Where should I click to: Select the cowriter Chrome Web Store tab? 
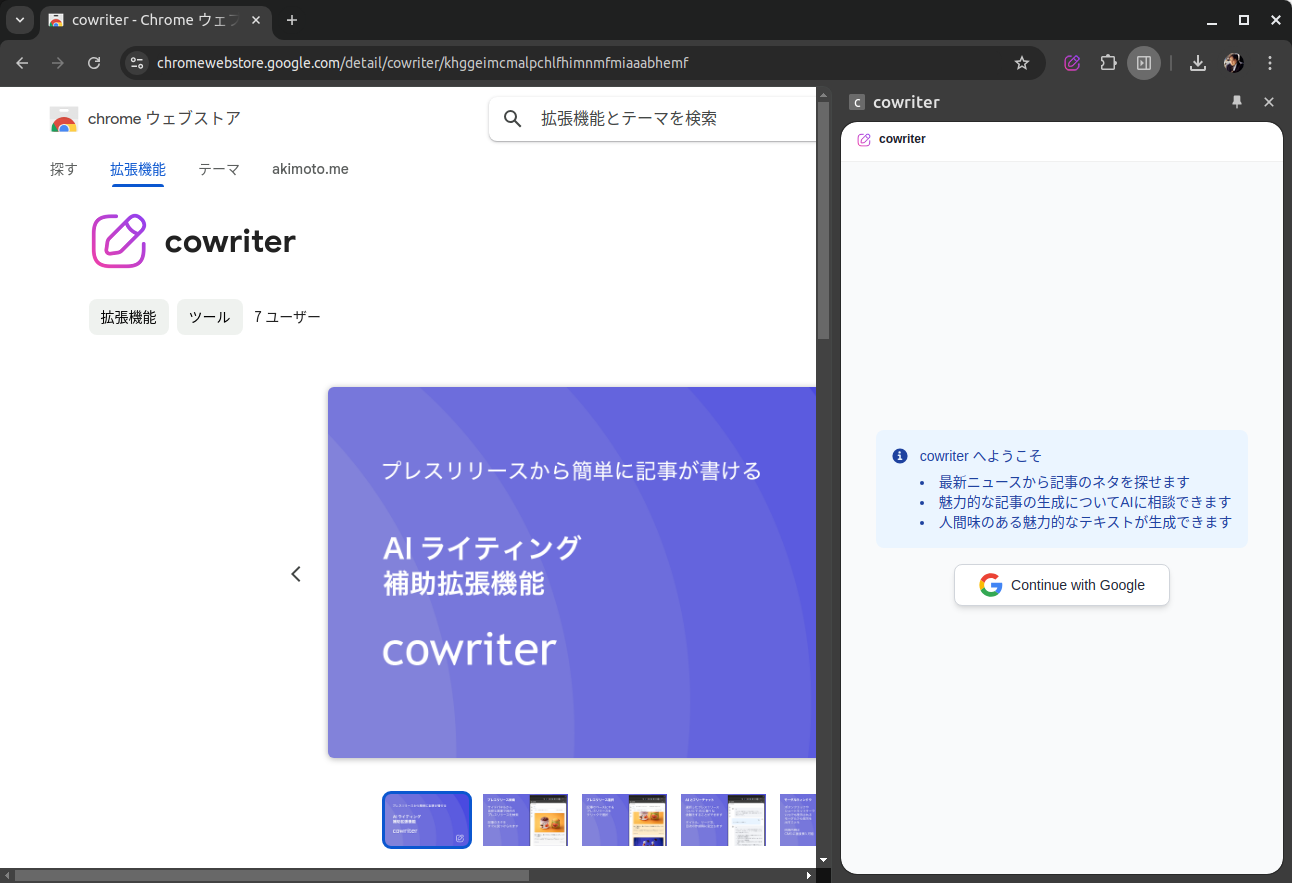click(x=155, y=20)
